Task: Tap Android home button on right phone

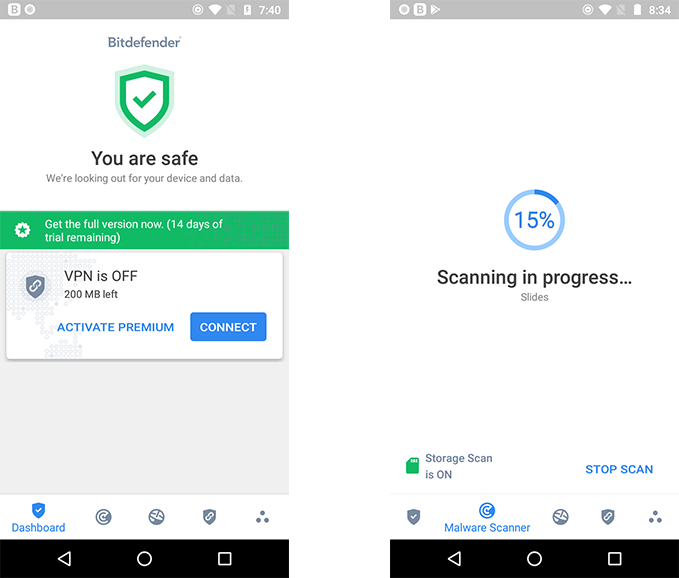Action: pyautogui.click(x=534, y=559)
